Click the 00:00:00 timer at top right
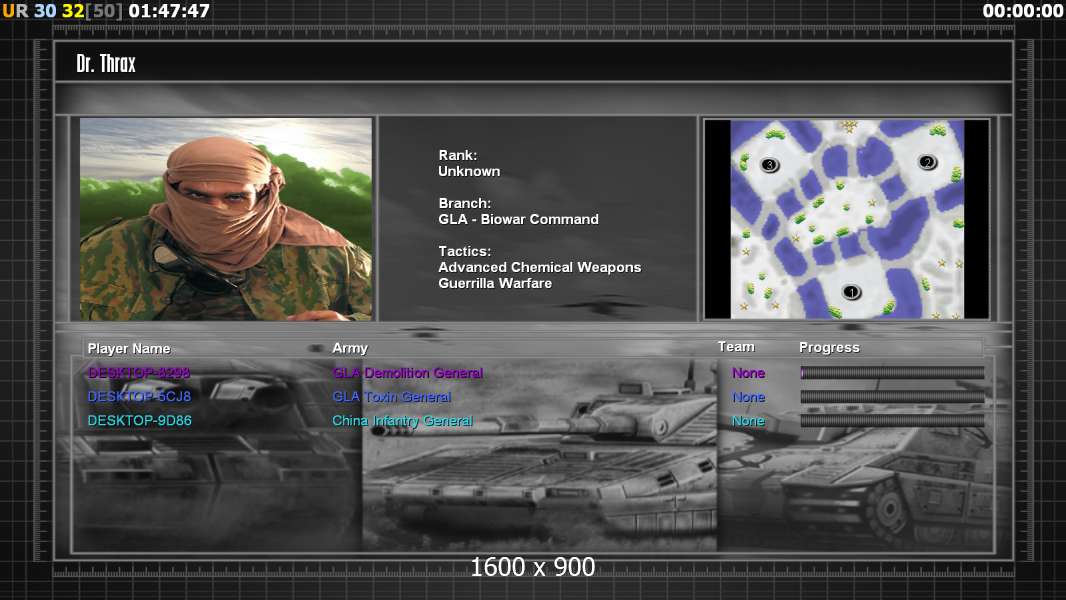The height and width of the screenshot is (600, 1066). pyautogui.click(x=1022, y=11)
